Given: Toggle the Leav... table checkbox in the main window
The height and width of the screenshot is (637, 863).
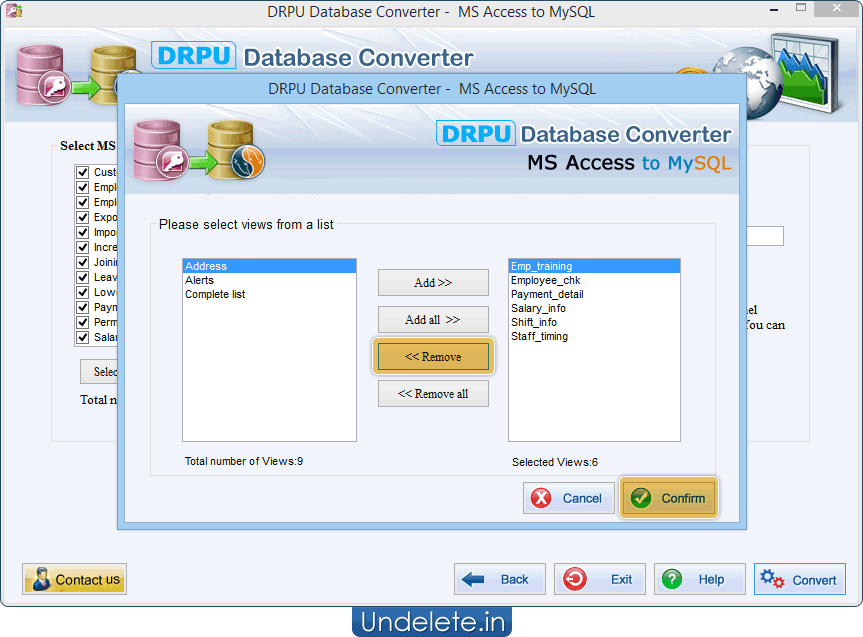Looking at the screenshot, I should pyautogui.click(x=83, y=277).
